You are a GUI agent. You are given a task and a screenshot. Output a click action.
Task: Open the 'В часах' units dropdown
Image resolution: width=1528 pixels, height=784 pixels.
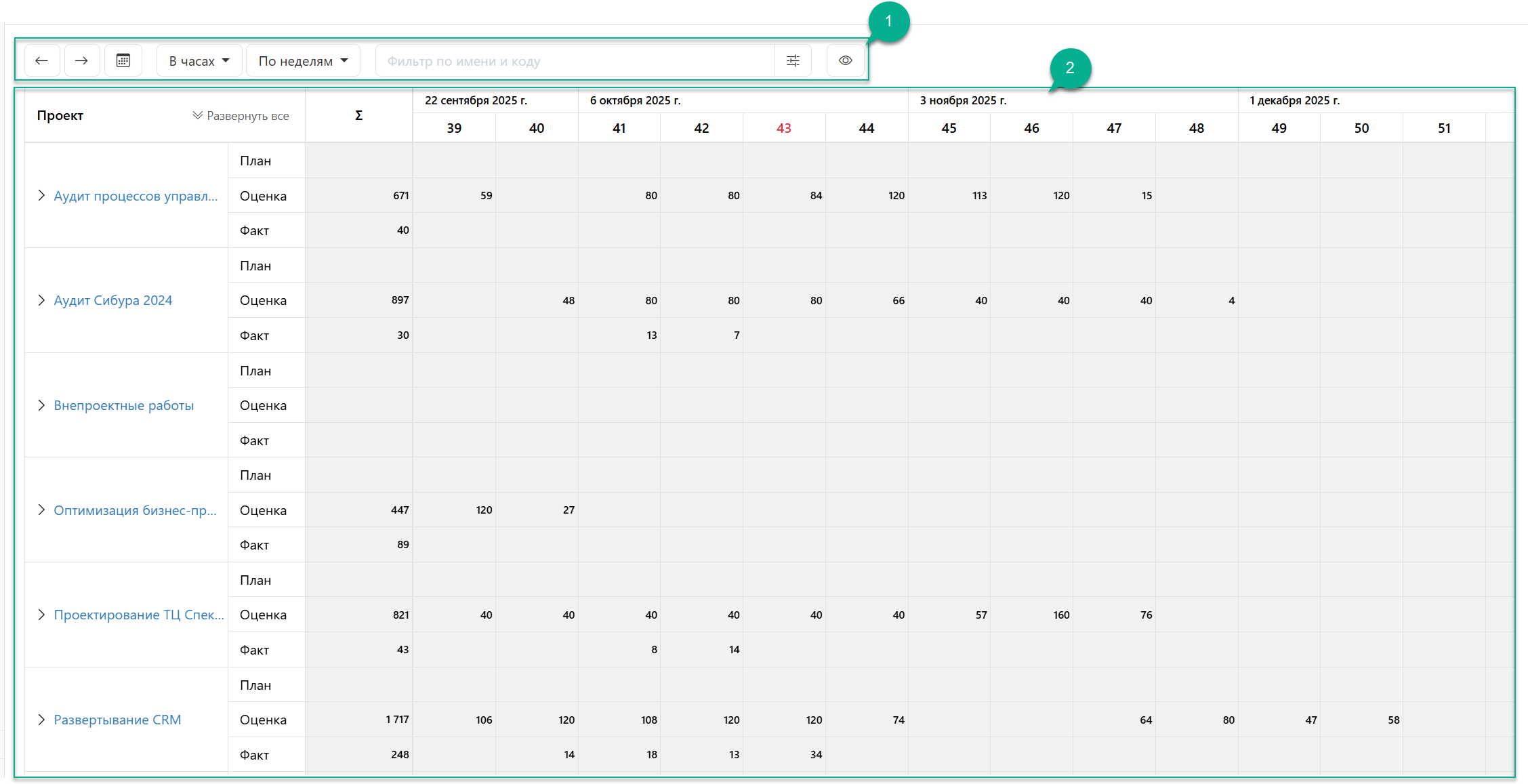(199, 61)
